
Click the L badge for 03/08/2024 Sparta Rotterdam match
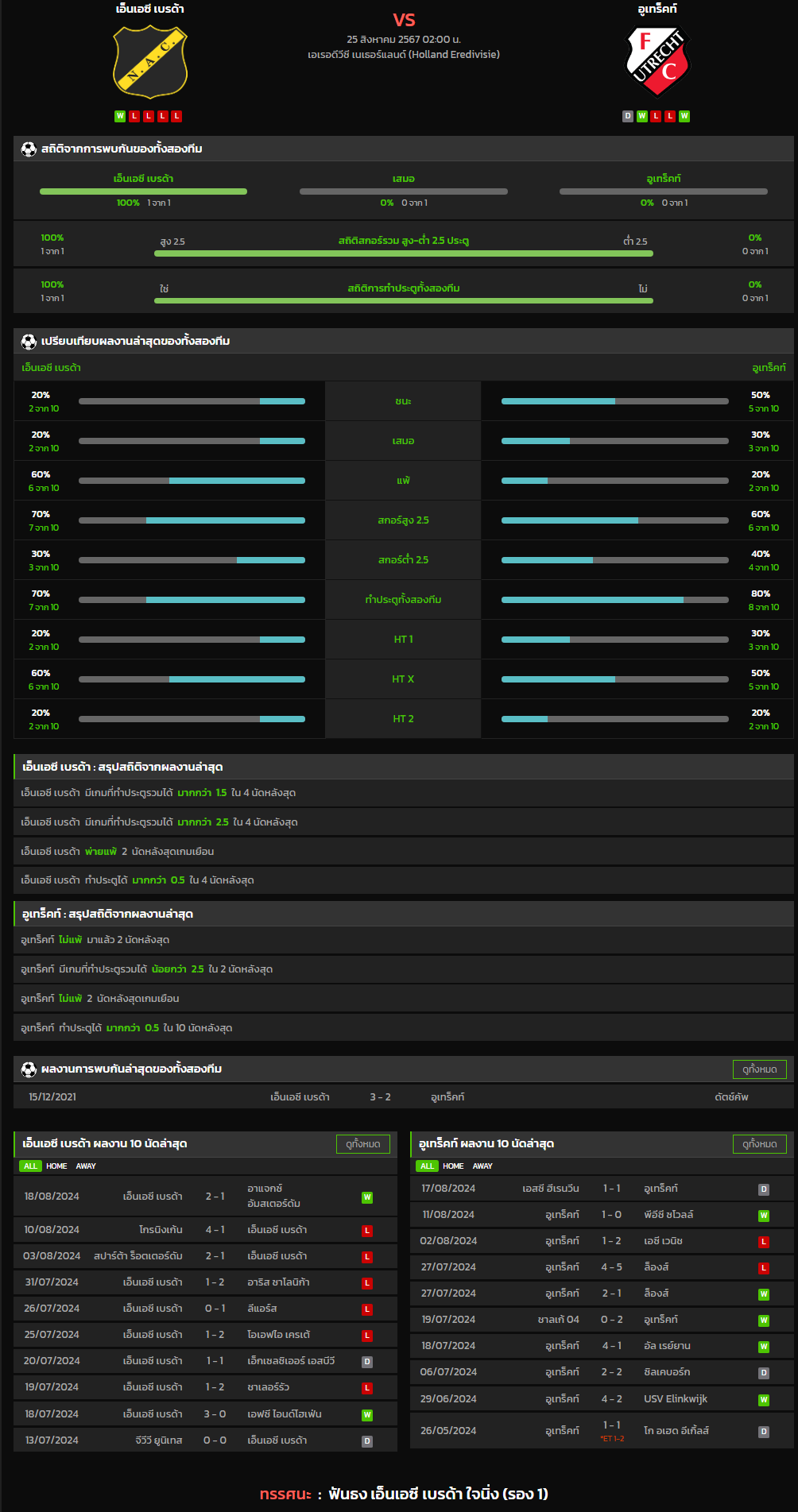pos(367,1257)
